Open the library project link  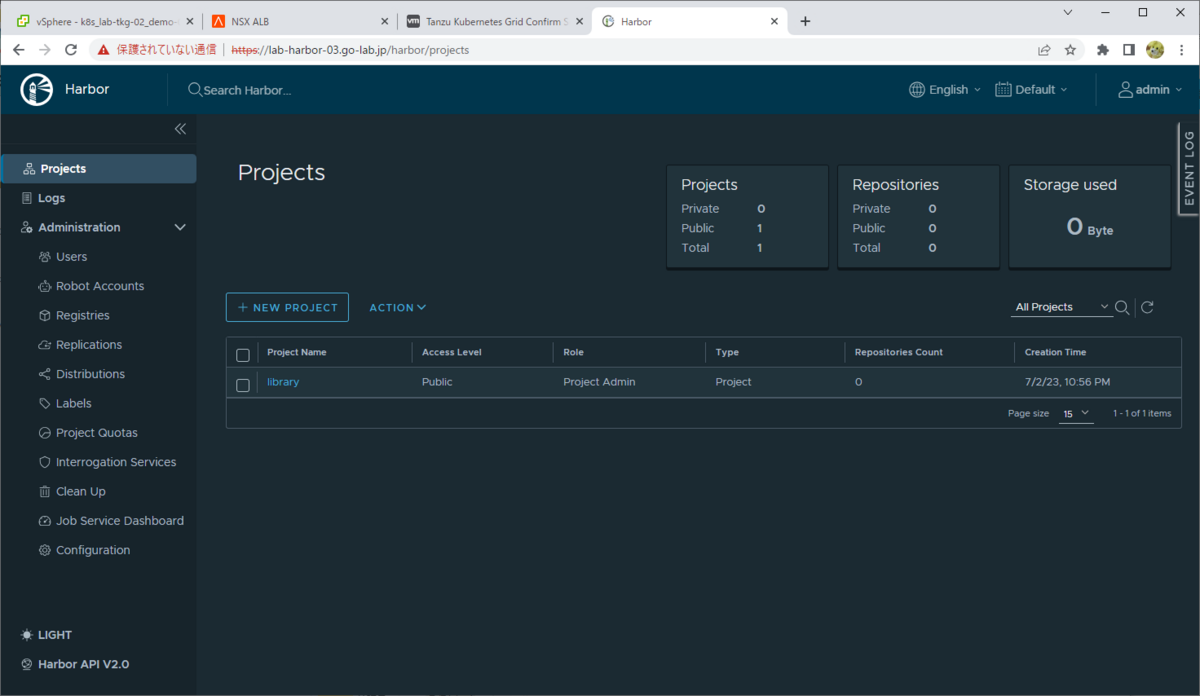click(x=283, y=382)
